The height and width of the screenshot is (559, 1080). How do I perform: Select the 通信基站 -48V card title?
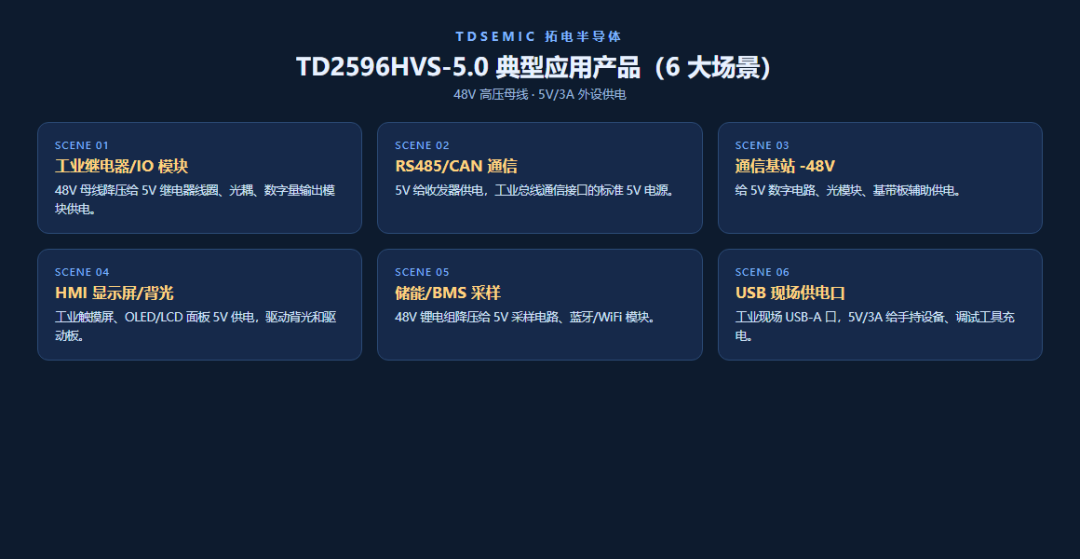pyautogui.click(x=785, y=166)
